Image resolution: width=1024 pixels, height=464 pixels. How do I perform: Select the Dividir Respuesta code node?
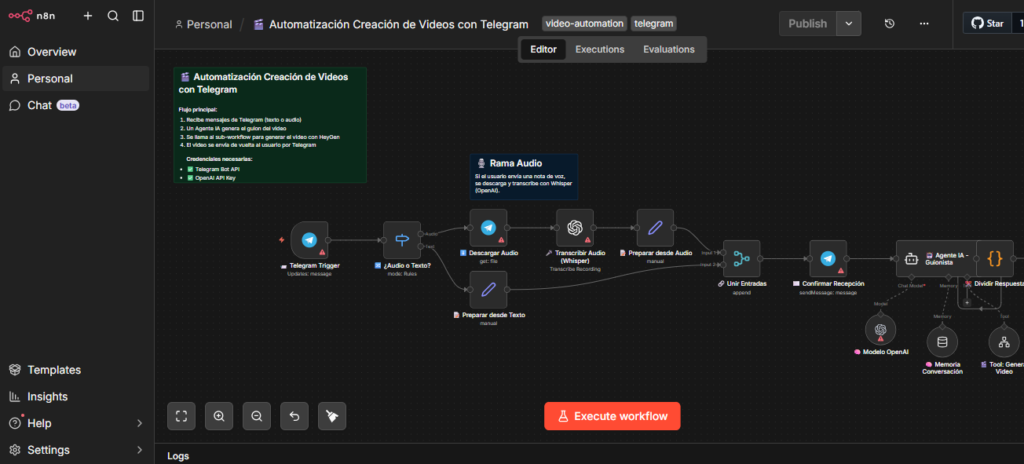tap(995, 259)
